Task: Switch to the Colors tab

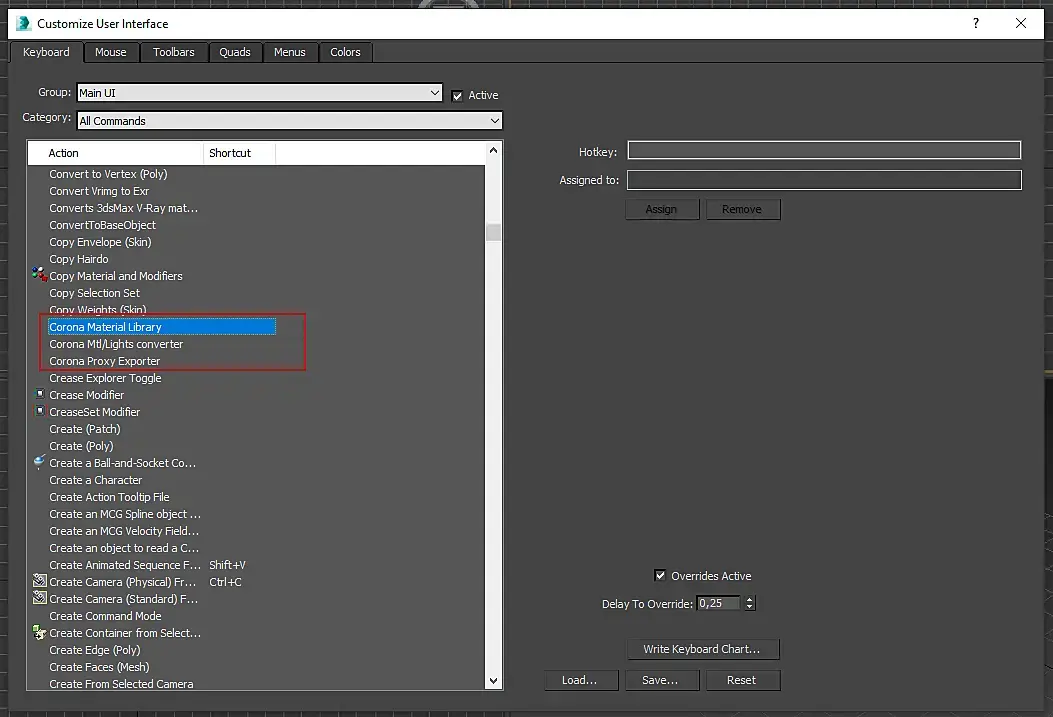Action: (x=345, y=52)
